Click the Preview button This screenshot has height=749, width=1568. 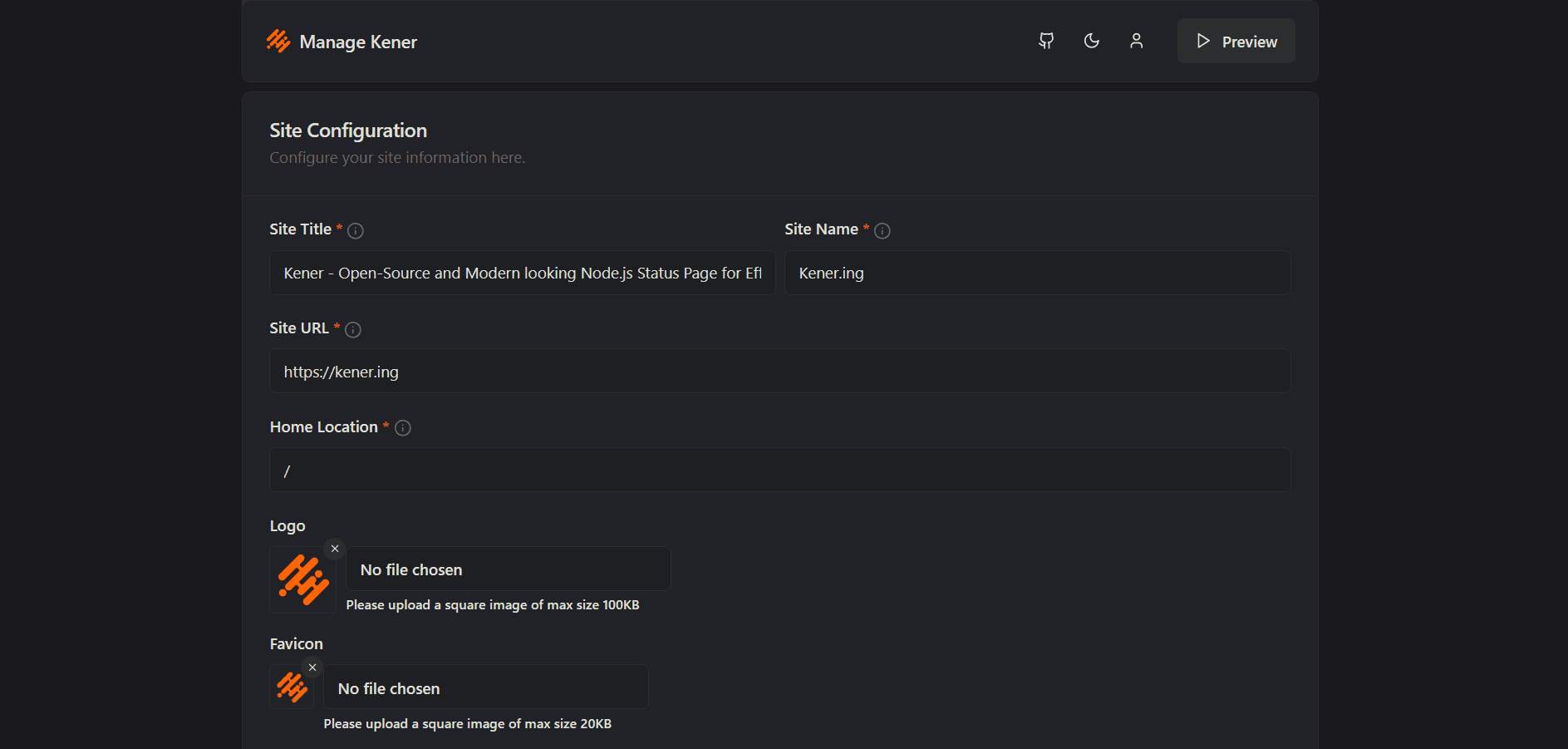(x=1236, y=40)
